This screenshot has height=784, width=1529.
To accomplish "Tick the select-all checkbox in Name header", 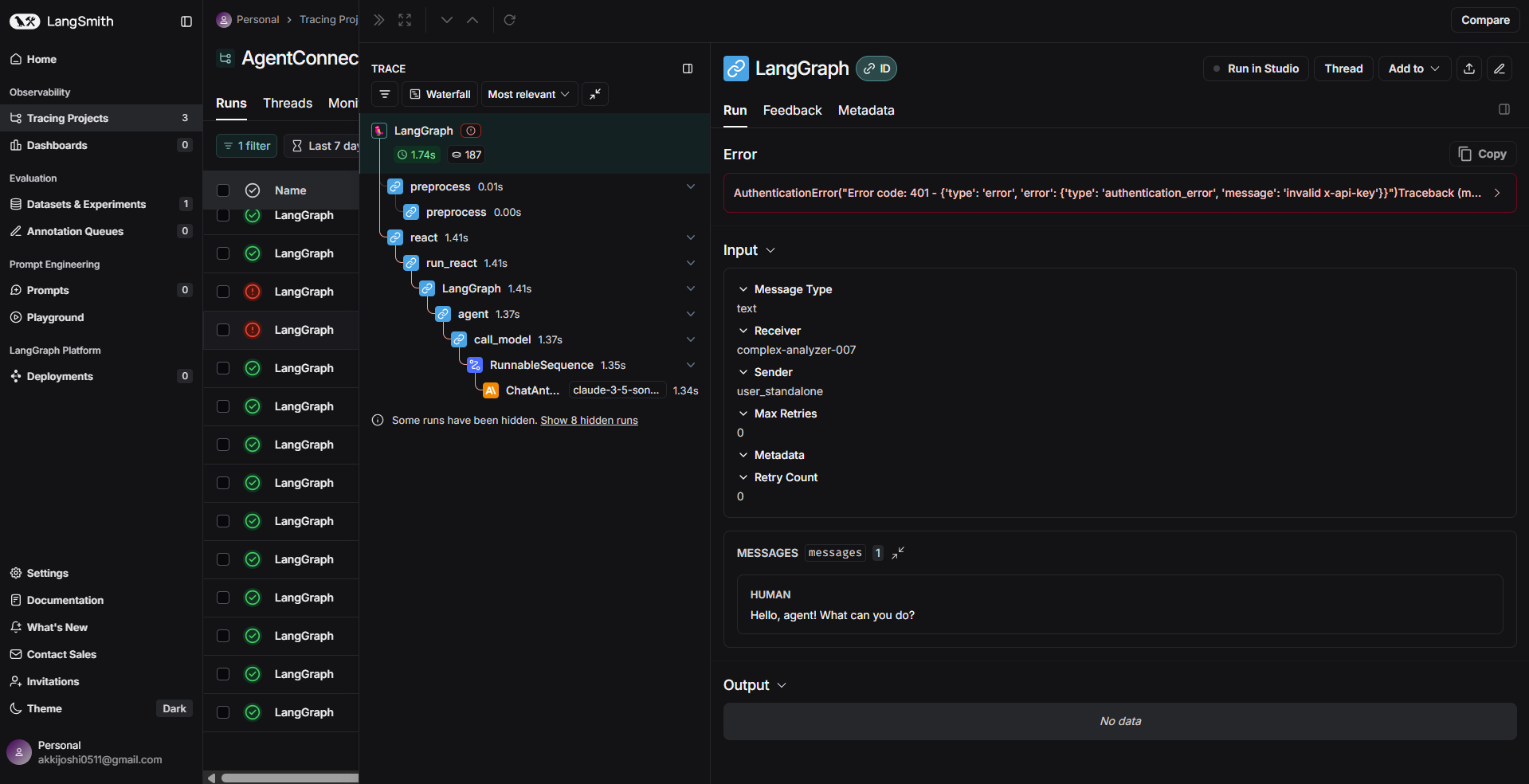I will [223, 190].
